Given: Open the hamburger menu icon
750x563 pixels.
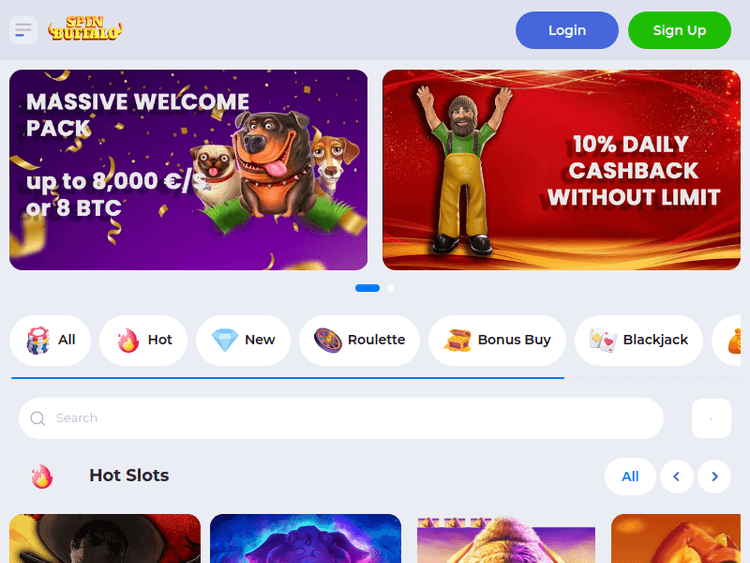Looking at the screenshot, I should point(23,30).
